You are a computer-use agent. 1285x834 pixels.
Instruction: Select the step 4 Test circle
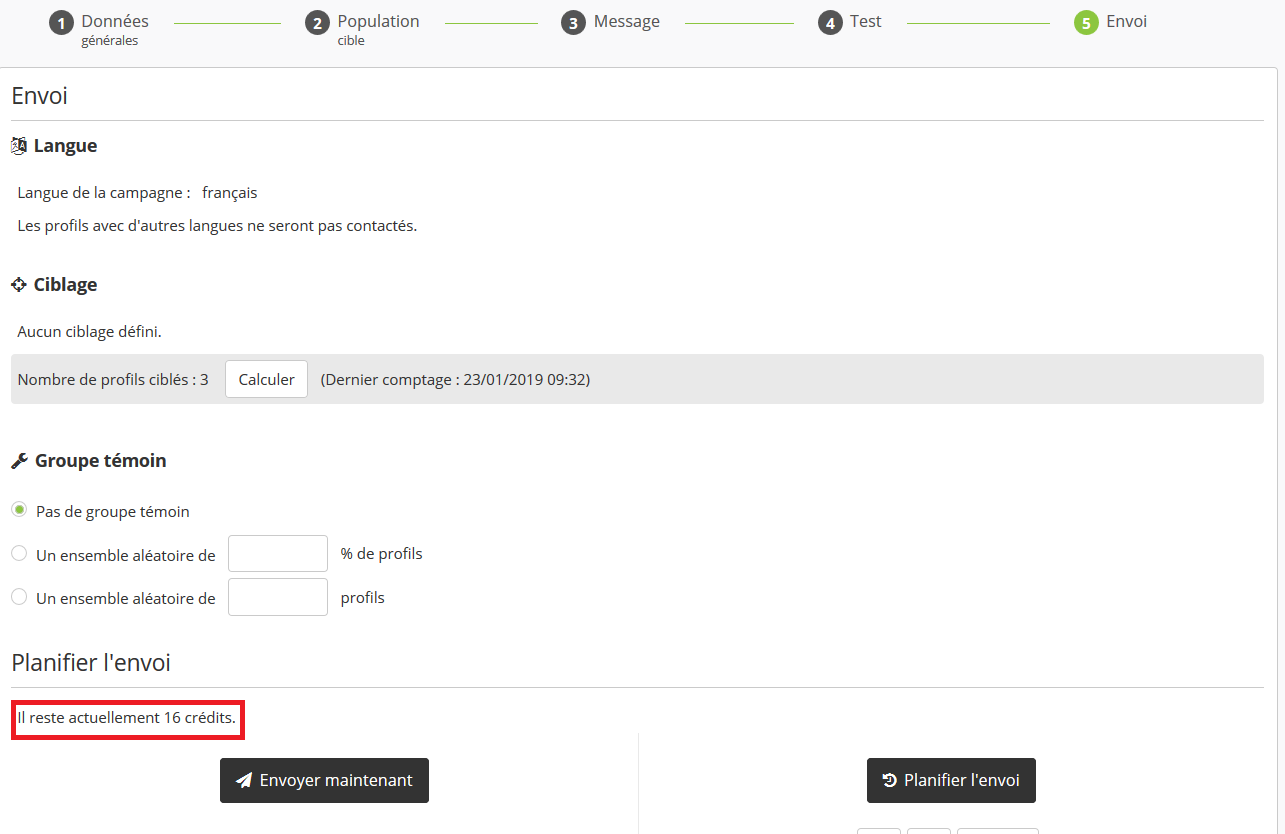coord(829,23)
